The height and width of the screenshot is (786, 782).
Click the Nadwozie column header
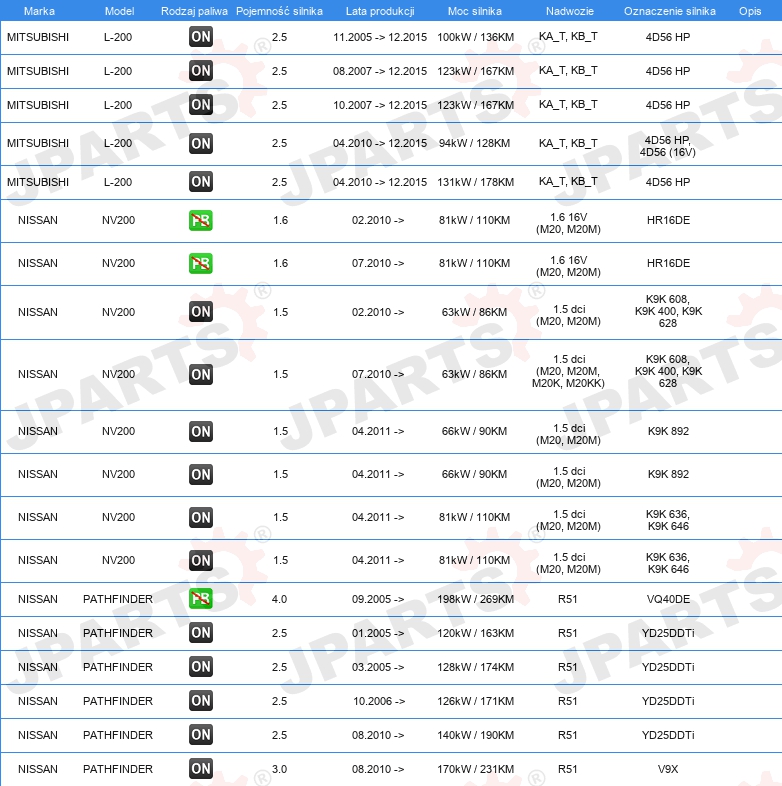569,11
